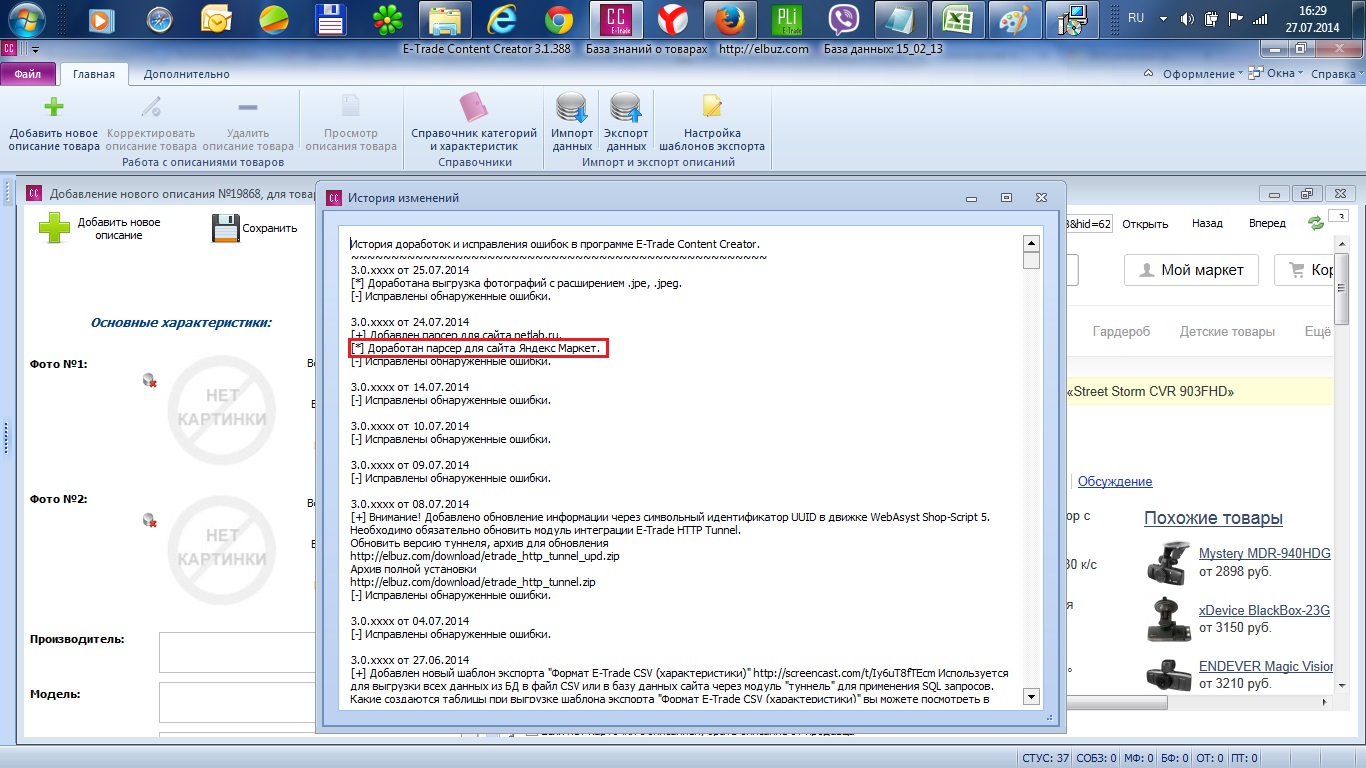Click Safari compass icon in taskbar
The image size is (1366, 768).
[x=160, y=19]
